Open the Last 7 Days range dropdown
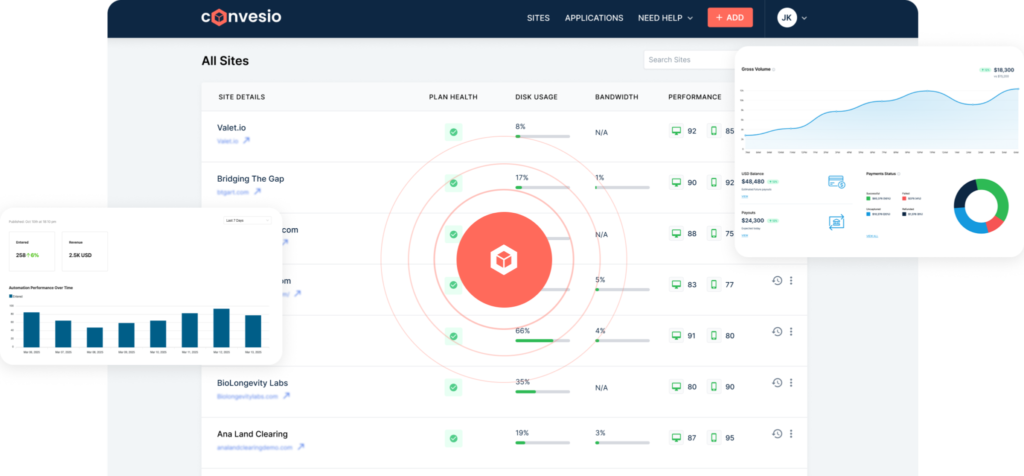The height and width of the screenshot is (476, 1024). 247,220
